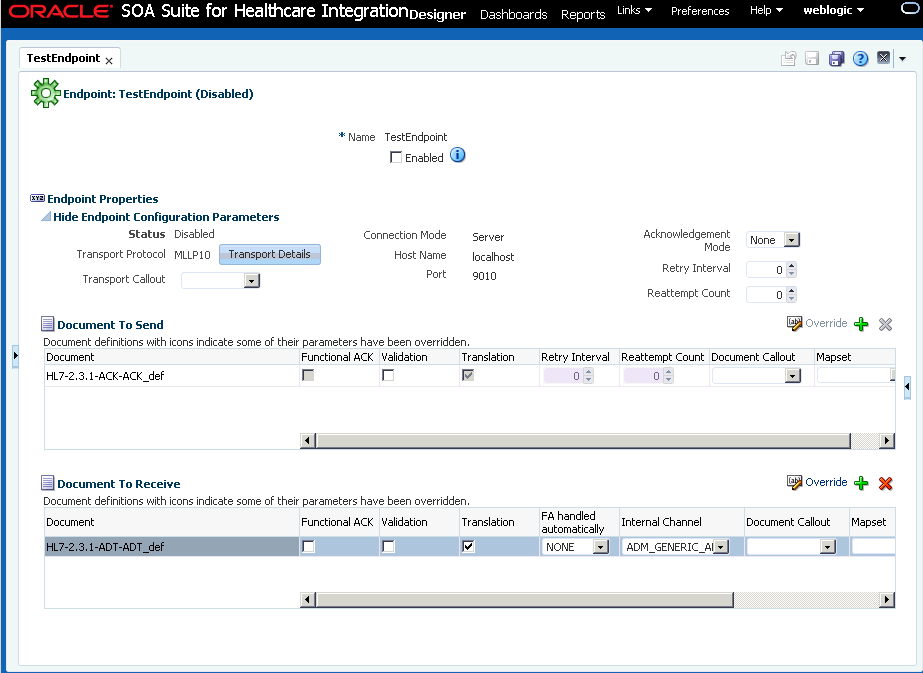Open Document Callout dropdown in receive row
Image resolution: width=923 pixels, height=673 pixels.
(x=828, y=547)
